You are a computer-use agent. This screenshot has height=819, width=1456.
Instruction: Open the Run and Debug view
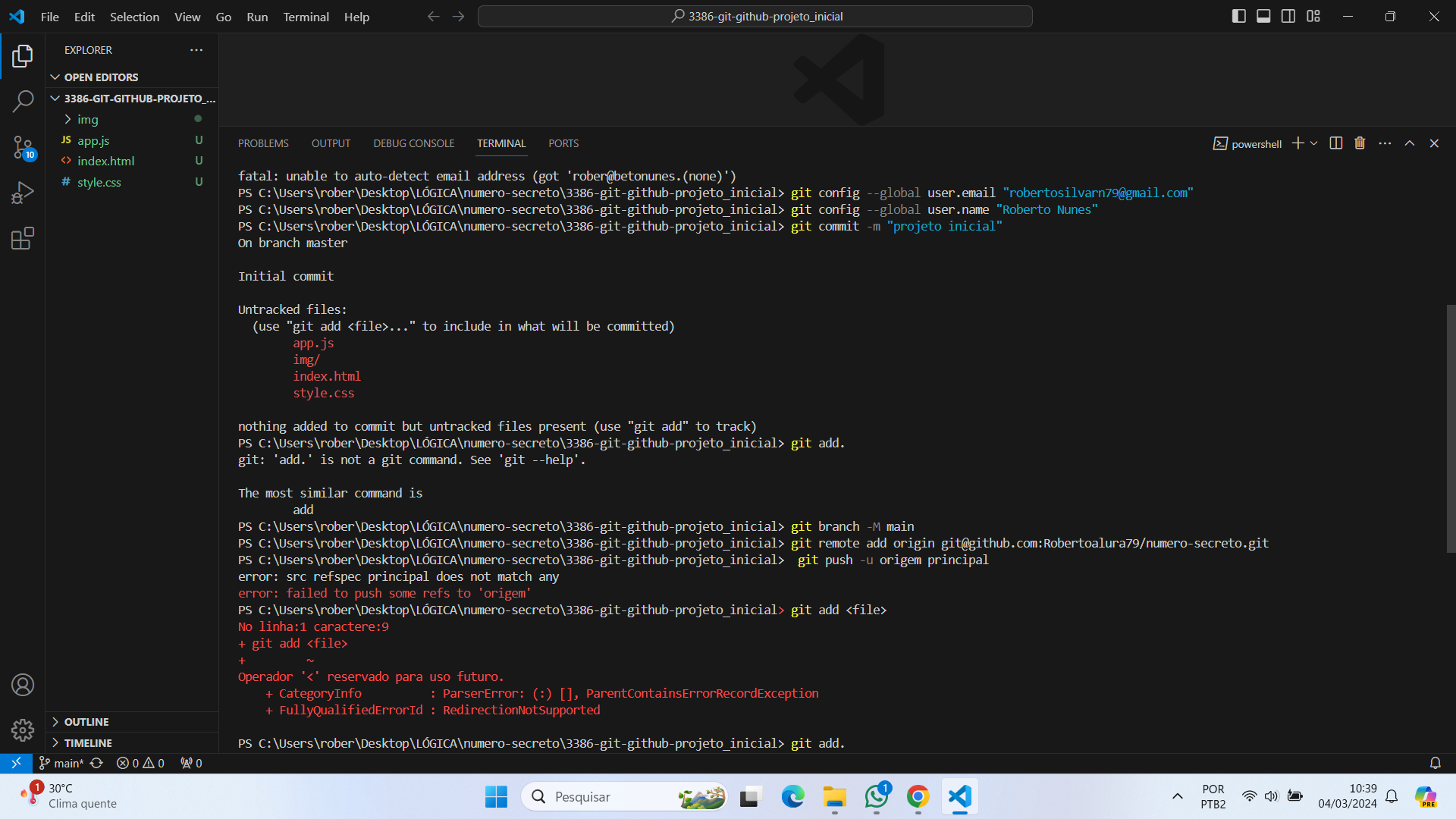(23, 193)
